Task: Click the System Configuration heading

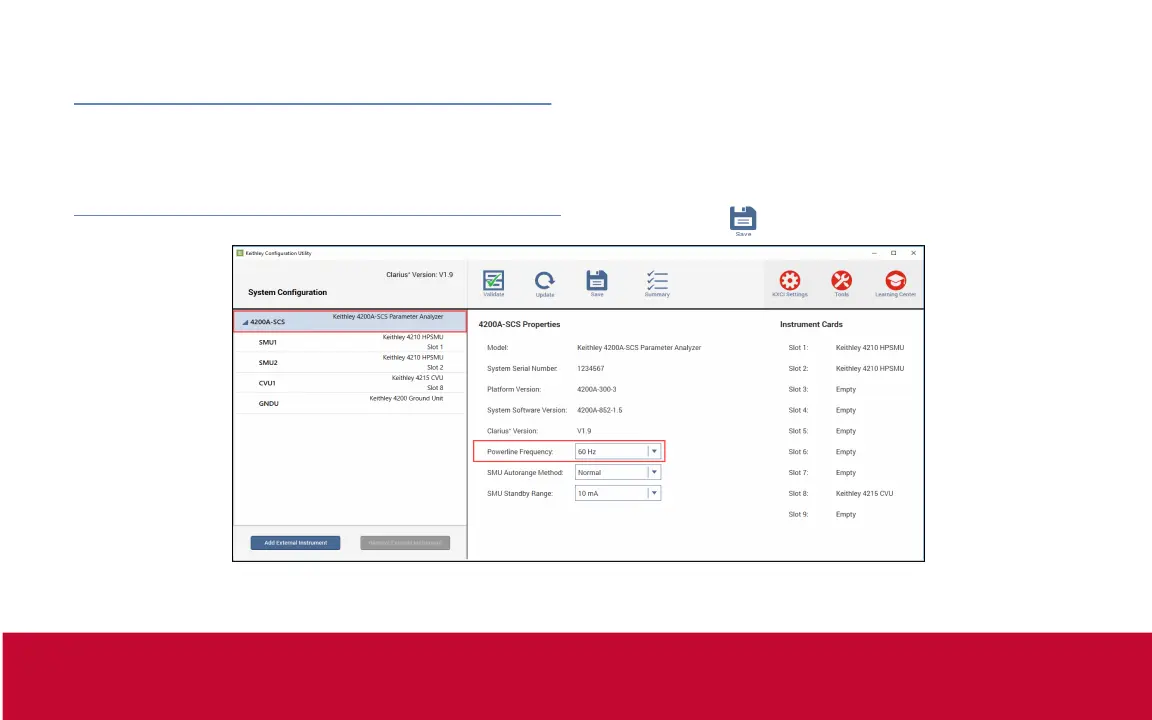Action: 287,292
